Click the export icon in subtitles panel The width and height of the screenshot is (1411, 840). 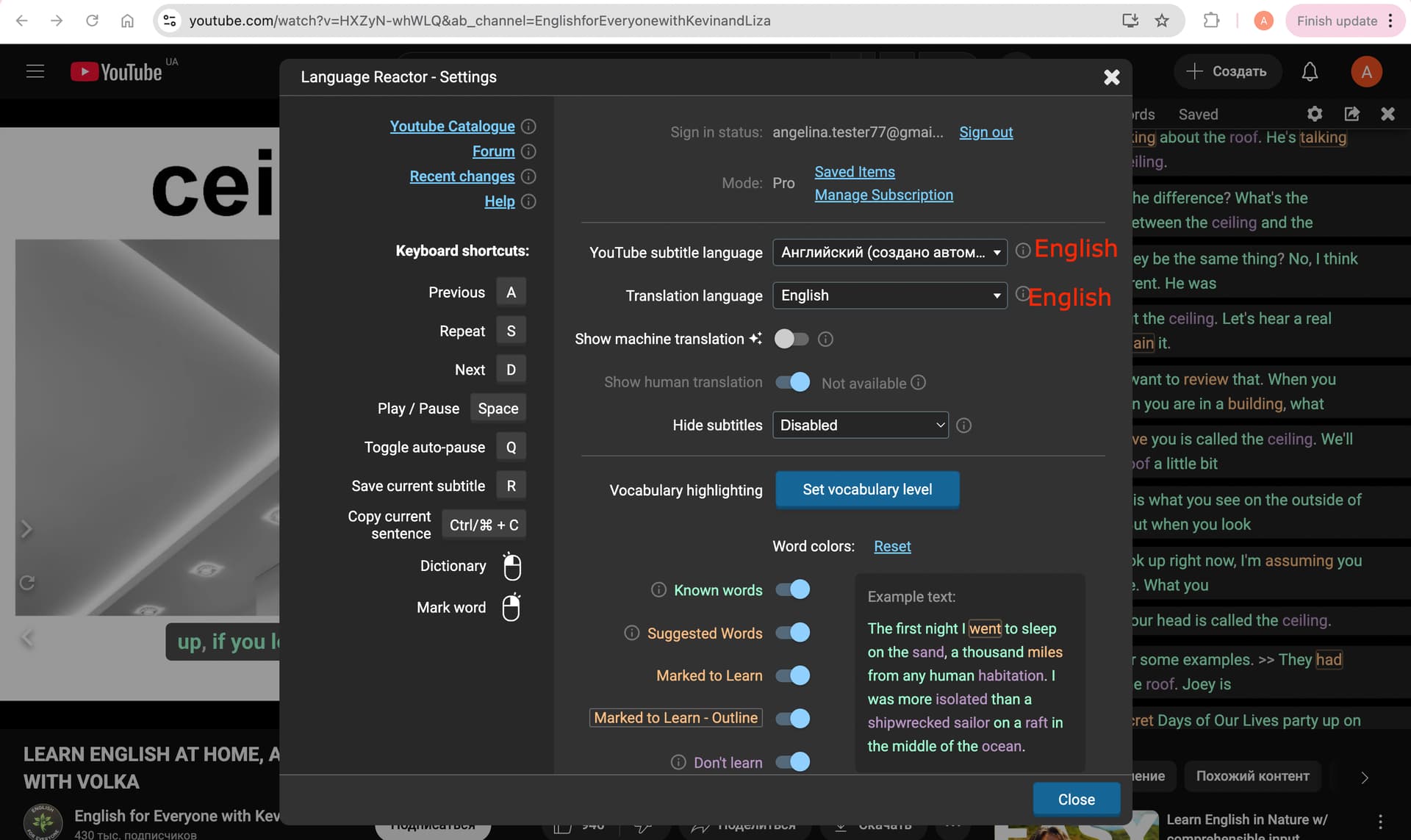click(x=1352, y=114)
